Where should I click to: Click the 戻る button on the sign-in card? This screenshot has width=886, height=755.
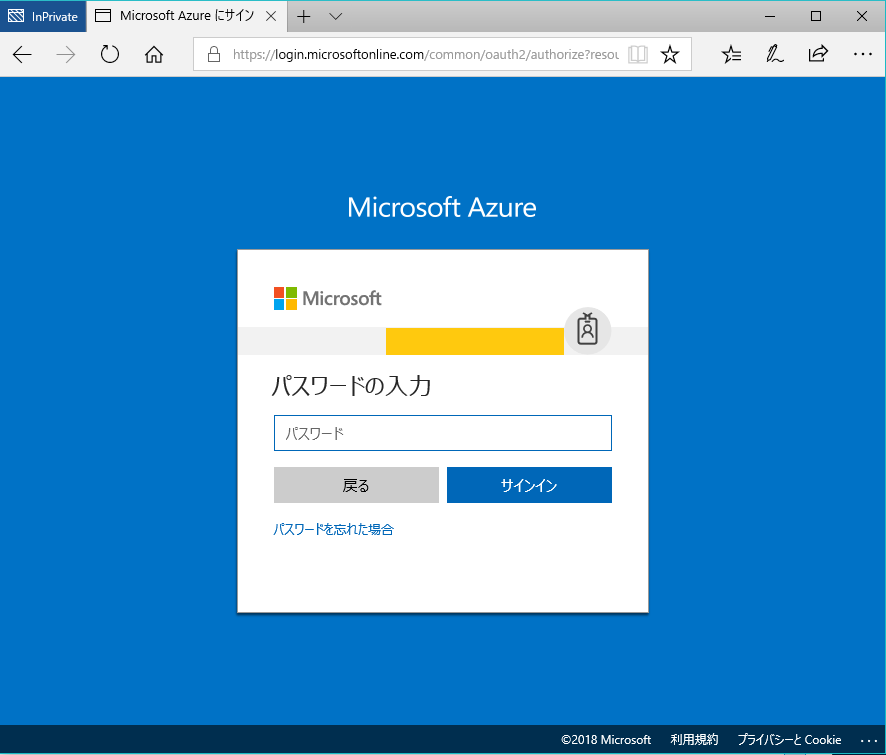356,484
